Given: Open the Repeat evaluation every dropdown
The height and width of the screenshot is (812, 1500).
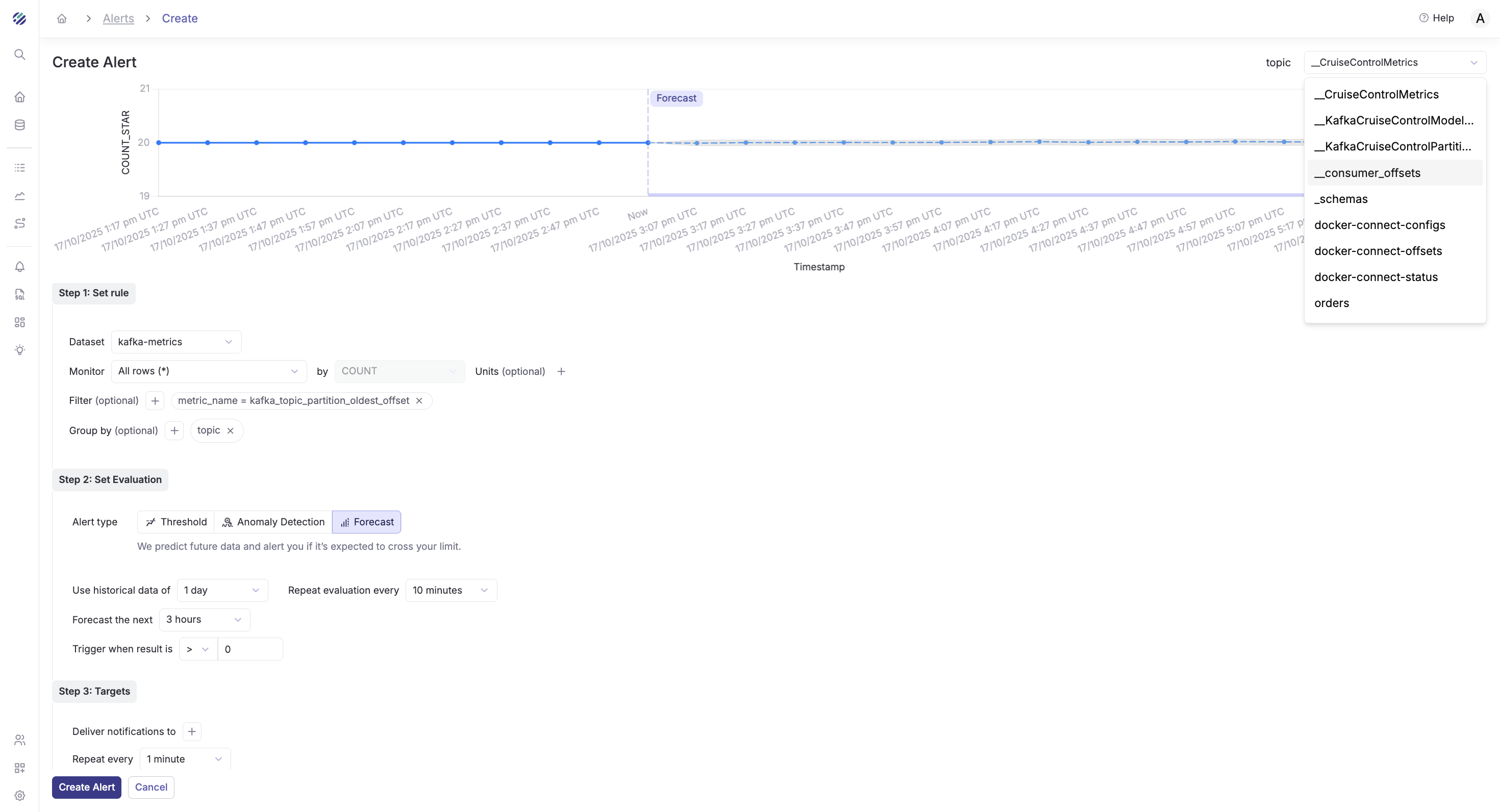Looking at the screenshot, I should coord(451,590).
